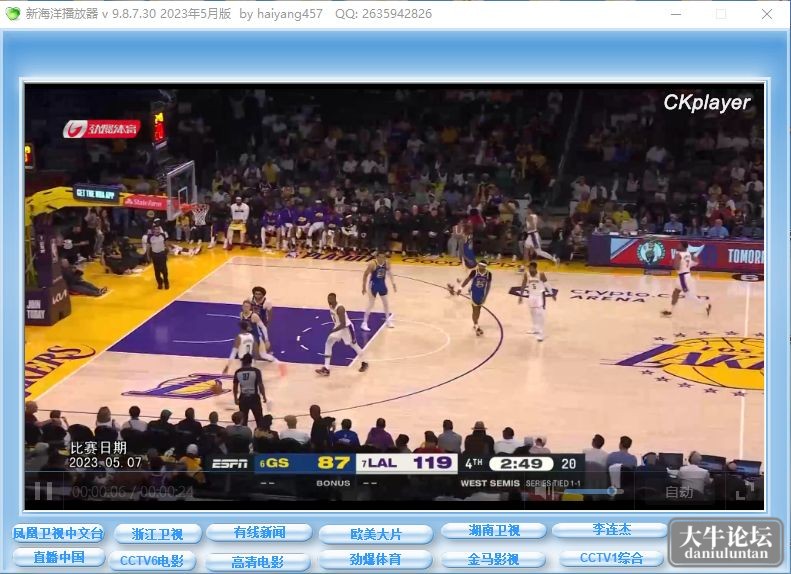Click the 劲爆体育 channel logo on the video
The height and width of the screenshot is (574, 791).
pos(101,129)
